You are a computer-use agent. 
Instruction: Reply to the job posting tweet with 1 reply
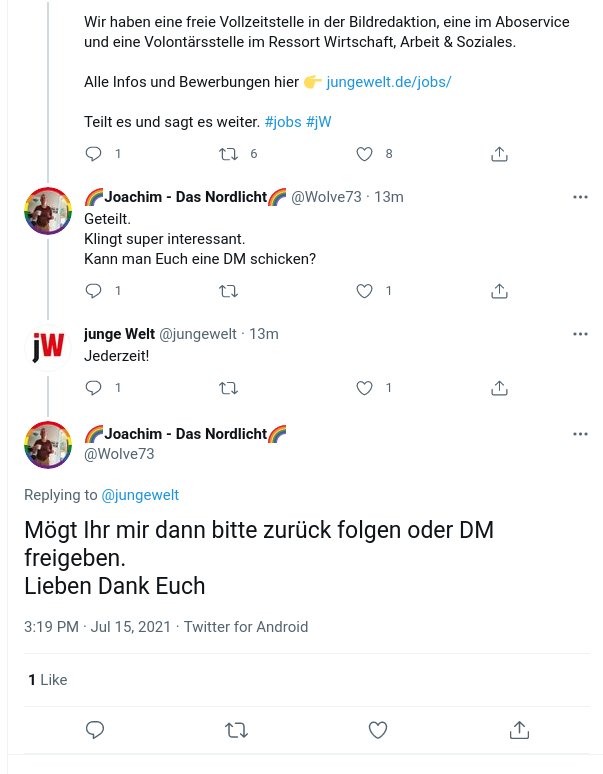[94, 154]
